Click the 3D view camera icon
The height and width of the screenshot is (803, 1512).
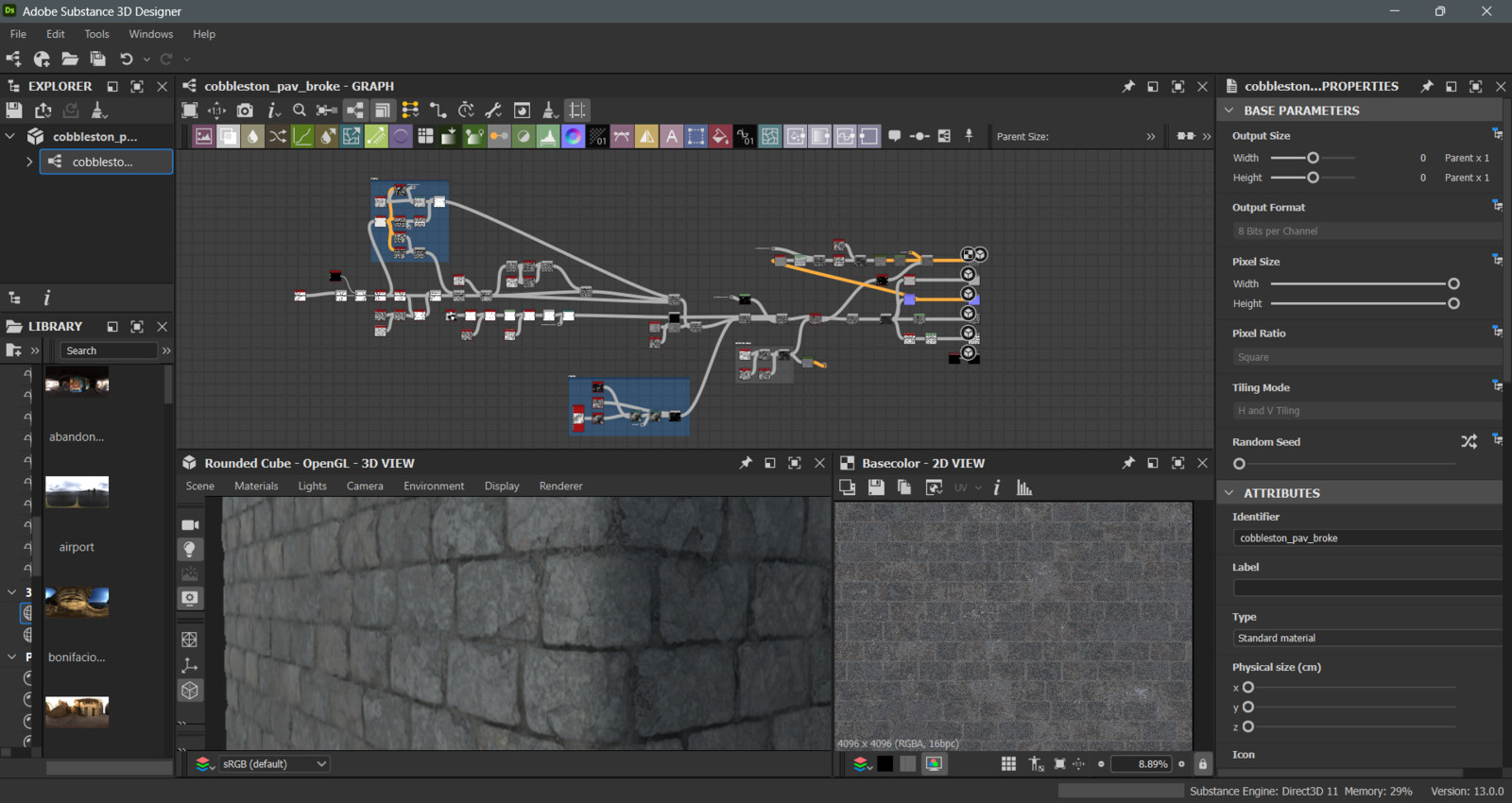pos(190,524)
